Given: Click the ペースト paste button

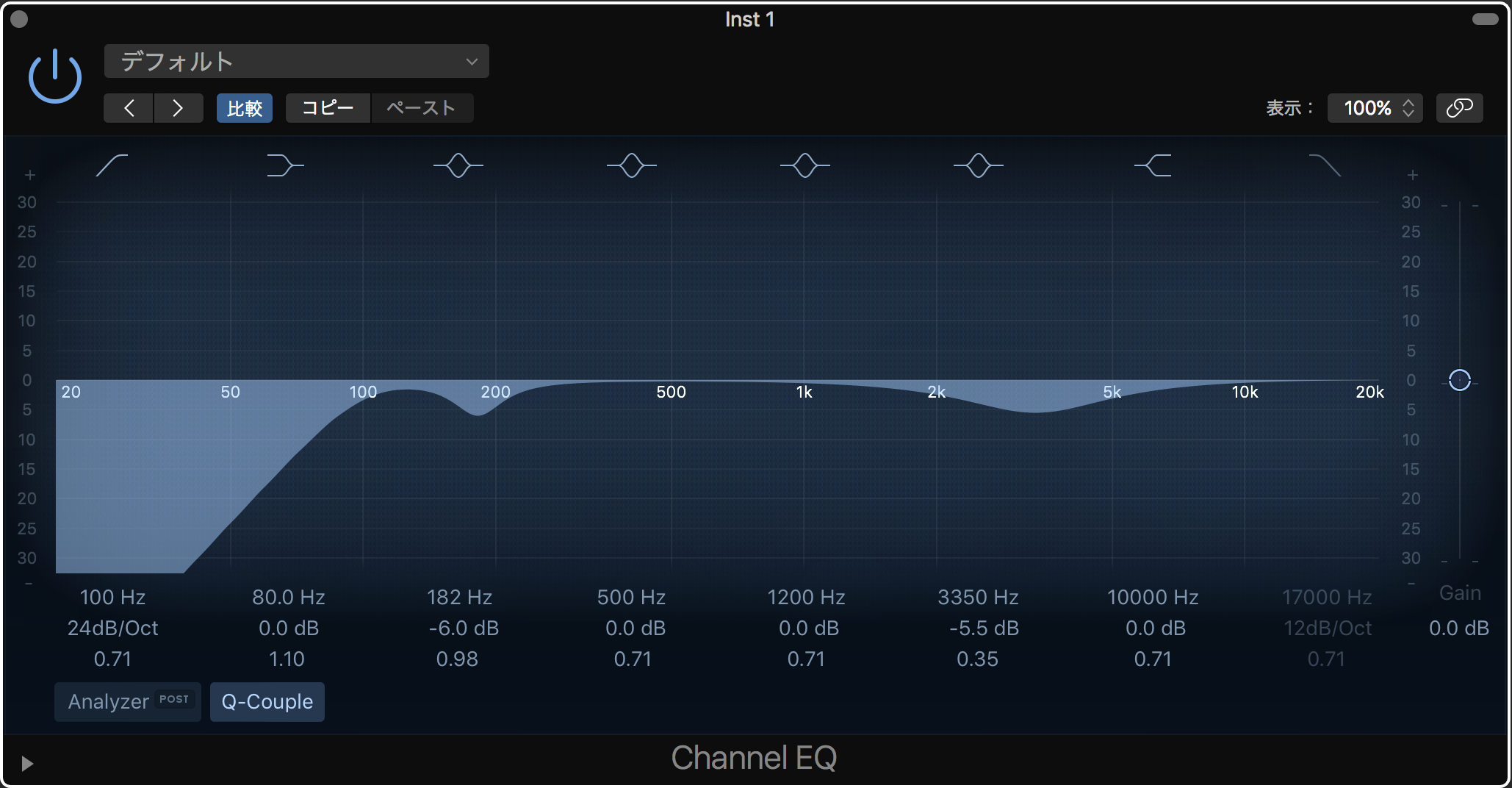Looking at the screenshot, I should [422, 108].
